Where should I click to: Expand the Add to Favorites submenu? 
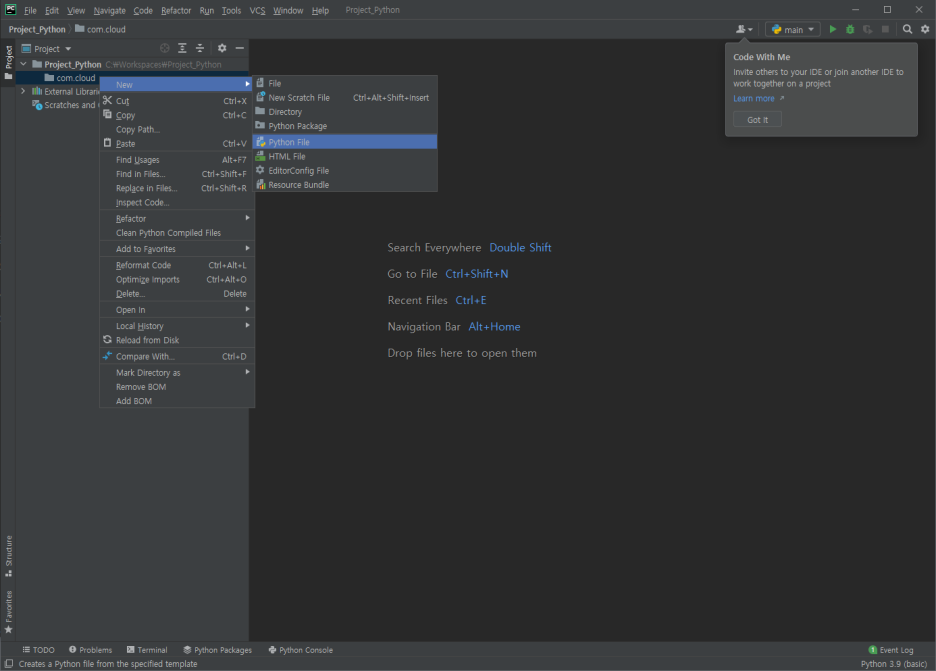point(177,249)
